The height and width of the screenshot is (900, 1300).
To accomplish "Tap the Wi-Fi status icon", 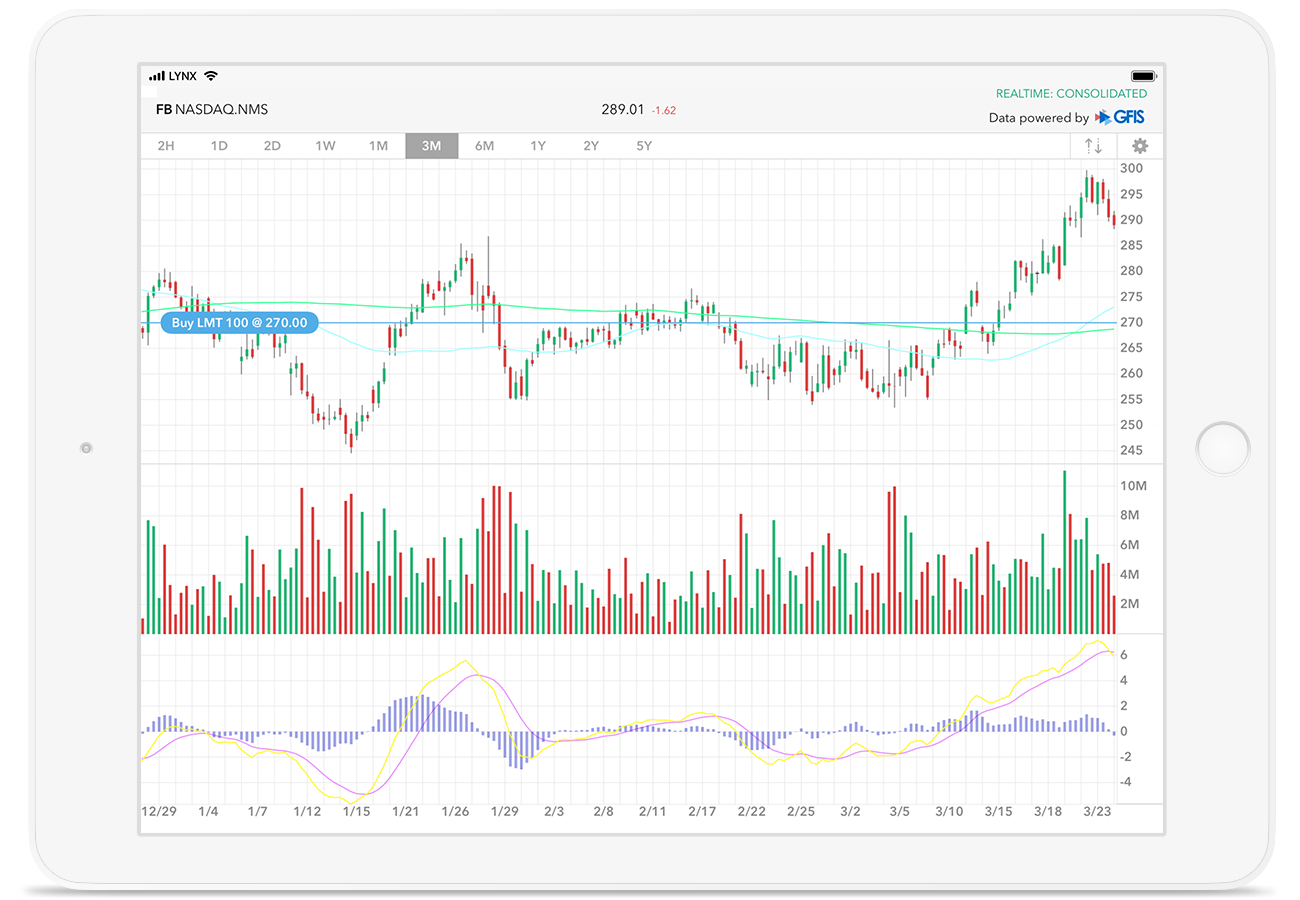I will pyautogui.click(x=210, y=76).
